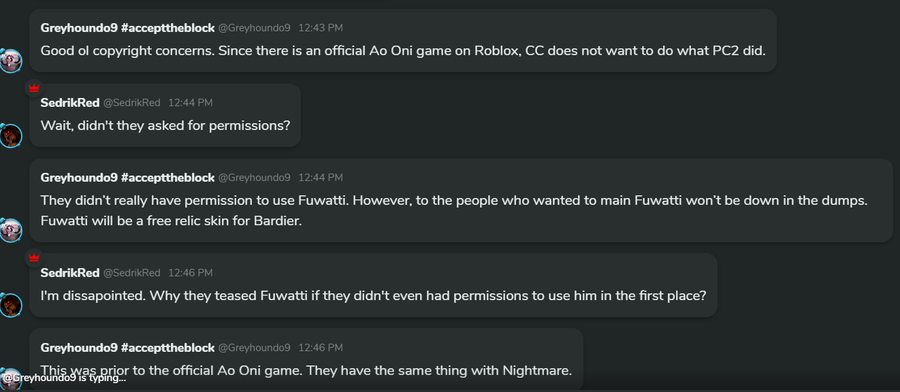The width and height of the screenshot is (900, 392).
Task: Select the message about Fuwatti relic skin for Bardier
Action: (x=461, y=200)
